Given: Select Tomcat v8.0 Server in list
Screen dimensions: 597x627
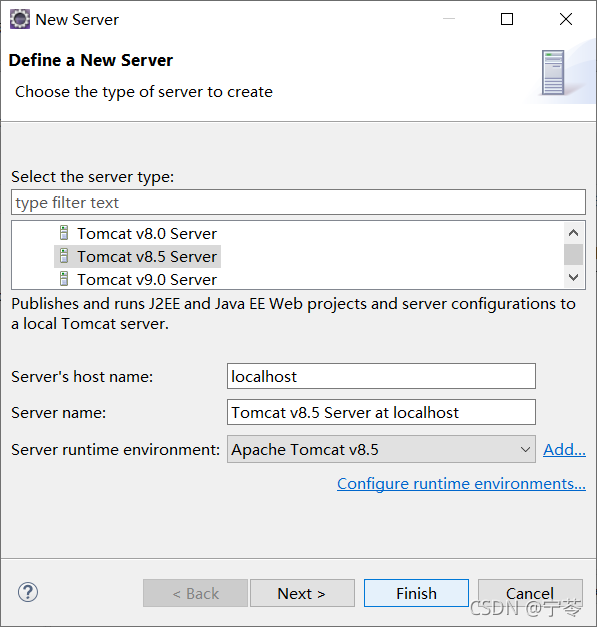Looking at the screenshot, I should (x=147, y=234).
